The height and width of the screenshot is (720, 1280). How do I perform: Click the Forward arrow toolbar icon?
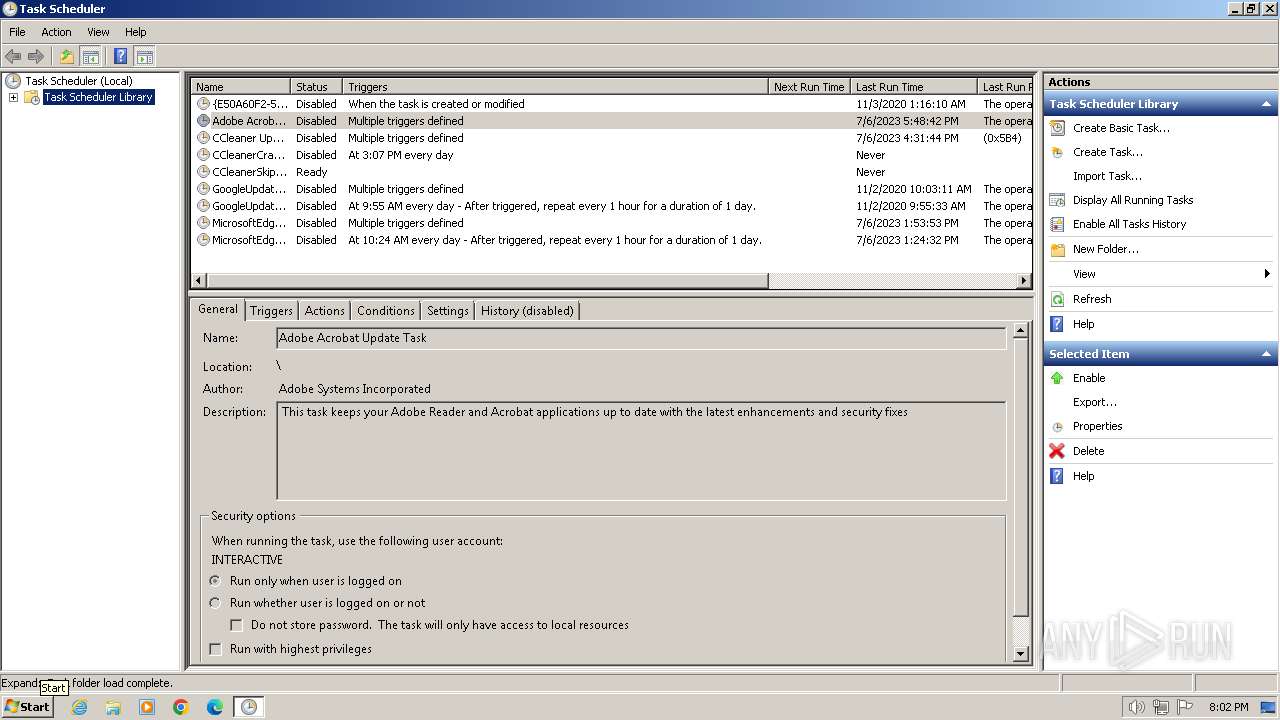[x=36, y=57]
